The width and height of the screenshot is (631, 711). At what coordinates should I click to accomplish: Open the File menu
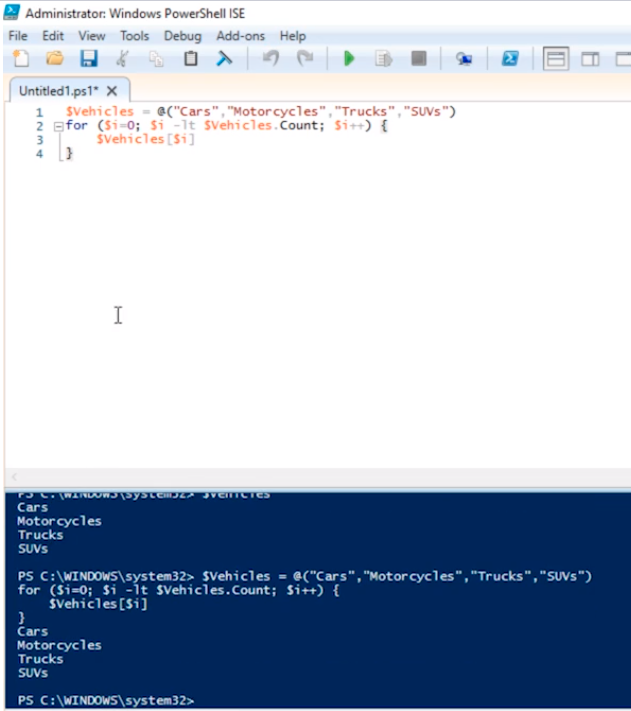pyautogui.click(x=18, y=36)
